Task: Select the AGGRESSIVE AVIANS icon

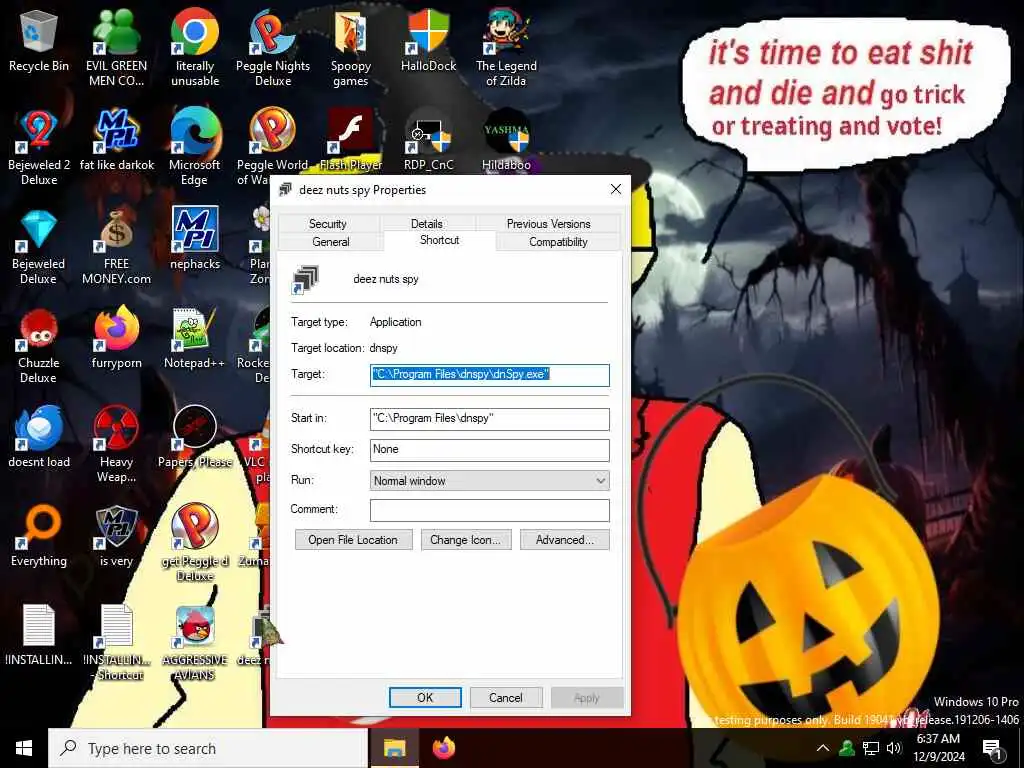Action: 195,643
